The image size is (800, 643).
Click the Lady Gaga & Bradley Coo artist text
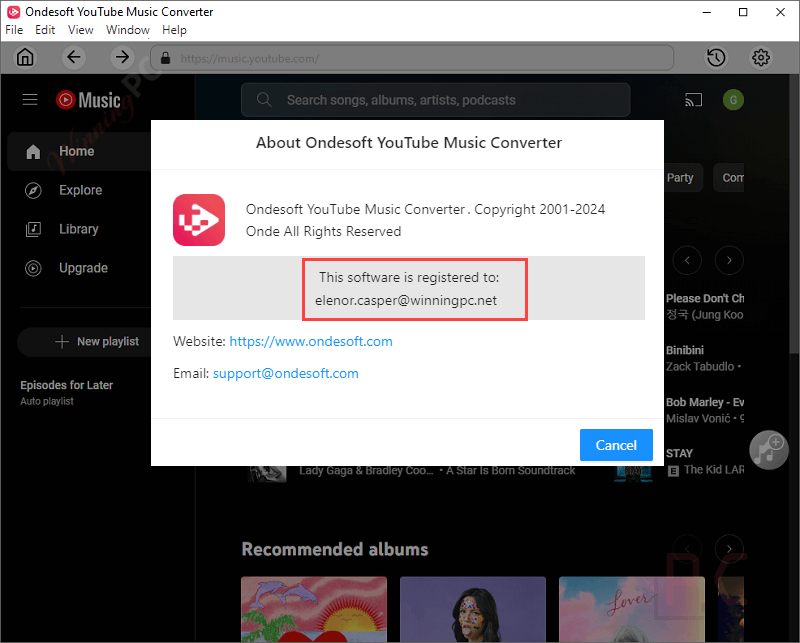point(366,471)
